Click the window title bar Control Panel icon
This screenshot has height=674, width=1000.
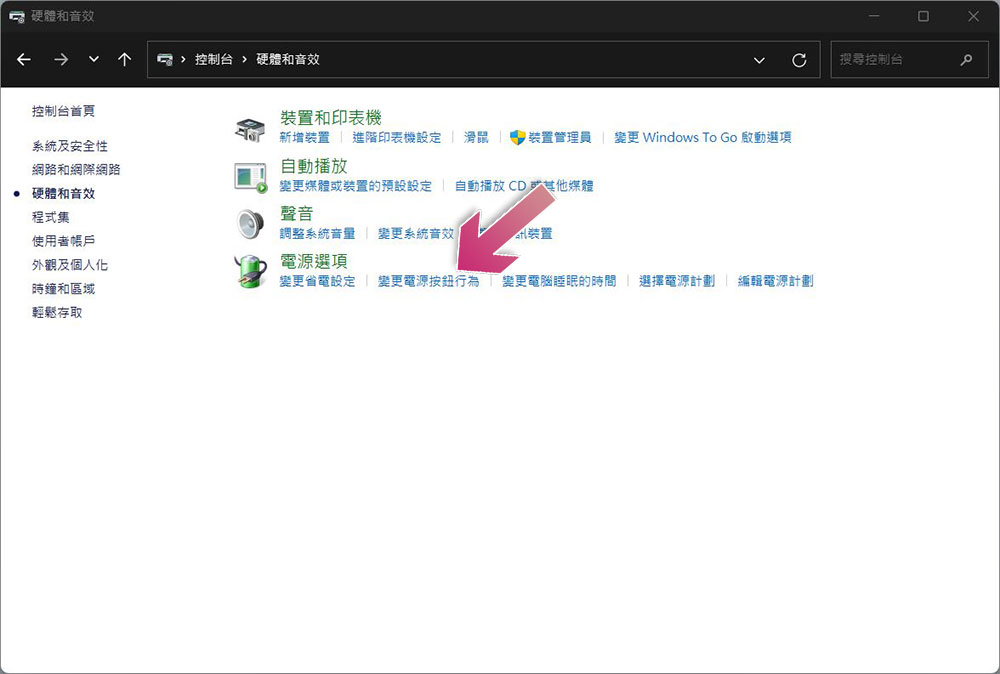click(x=17, y=17)
